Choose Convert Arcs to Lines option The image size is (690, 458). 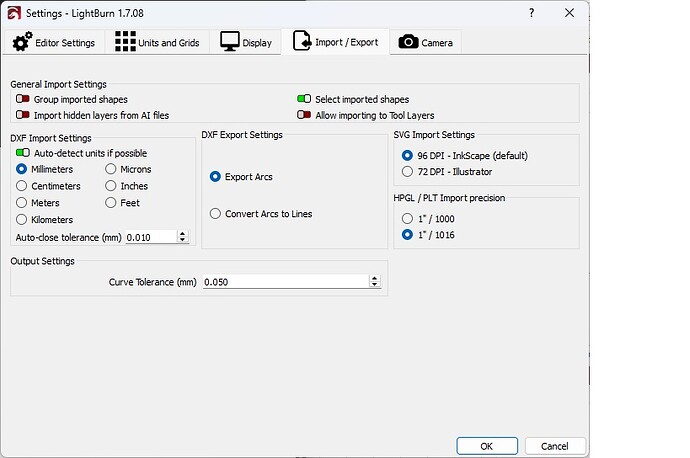(x=215, y=214)
